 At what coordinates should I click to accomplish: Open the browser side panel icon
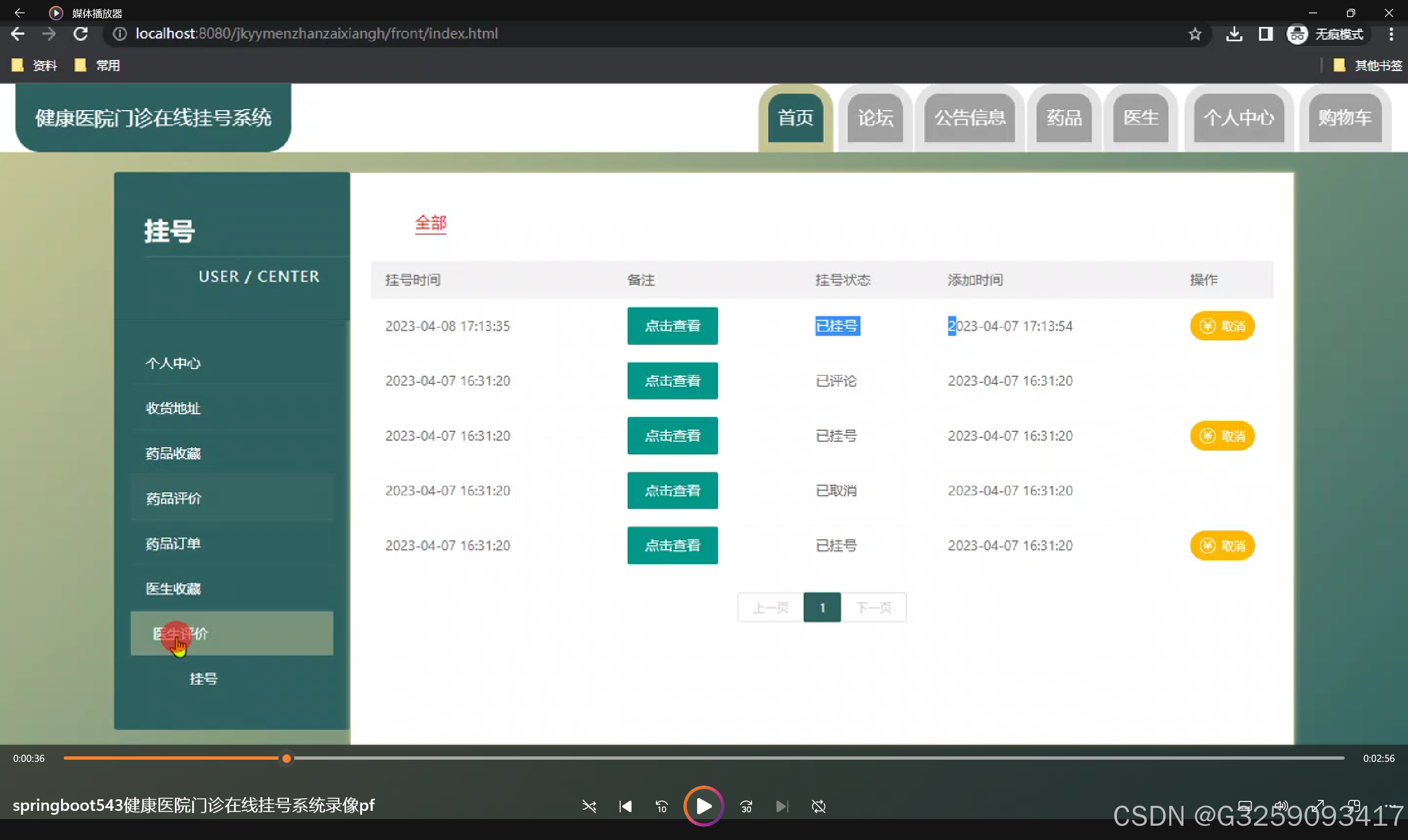1265,34
